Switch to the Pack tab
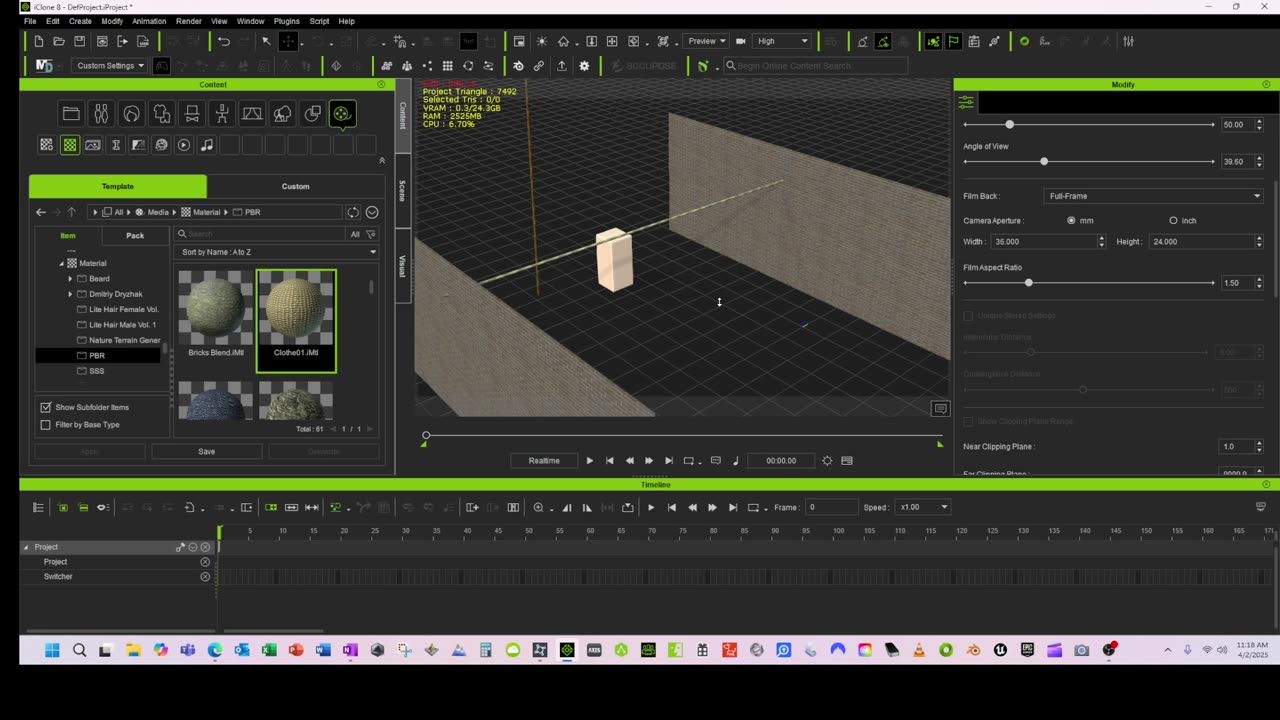 135,236
